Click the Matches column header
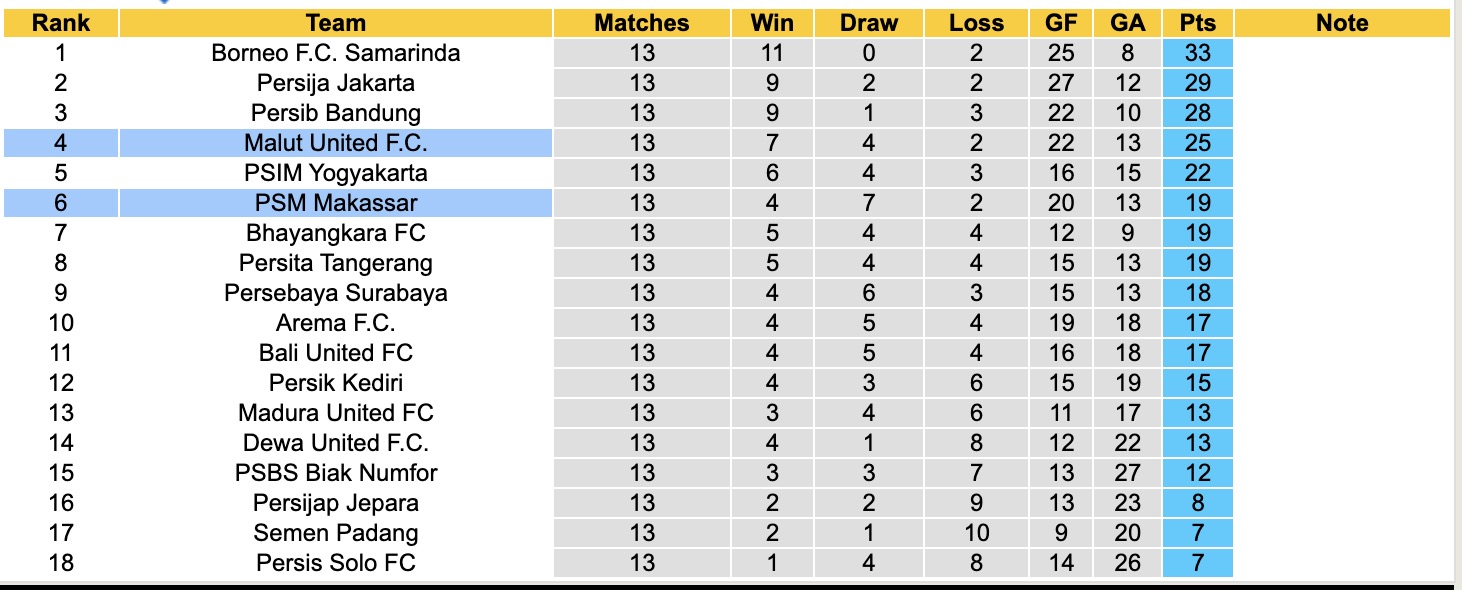This screenshot has width=1462, height=590. tap(642, 23)
